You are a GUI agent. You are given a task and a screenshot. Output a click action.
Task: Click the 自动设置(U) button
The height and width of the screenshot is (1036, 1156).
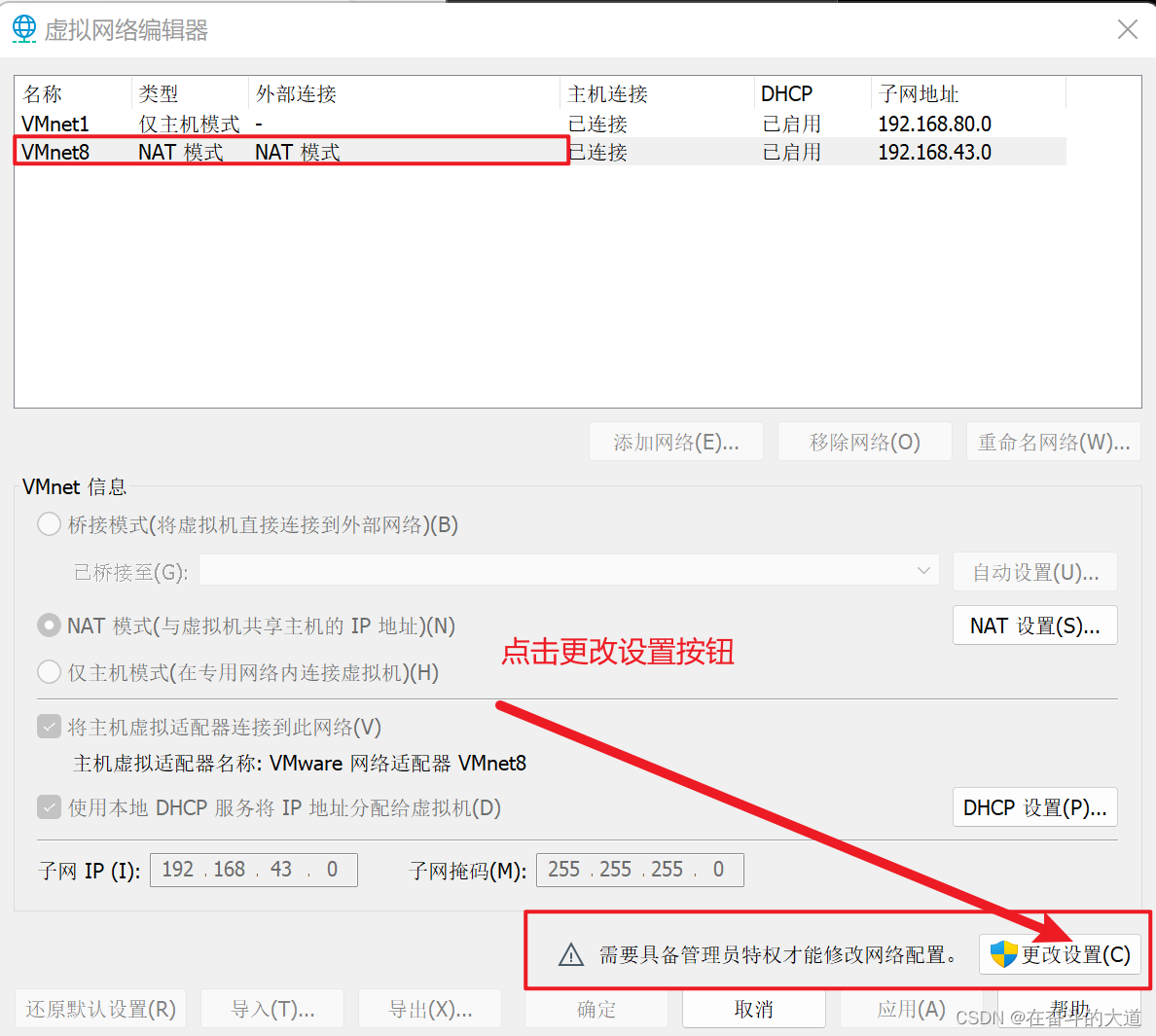[1035, 572]
